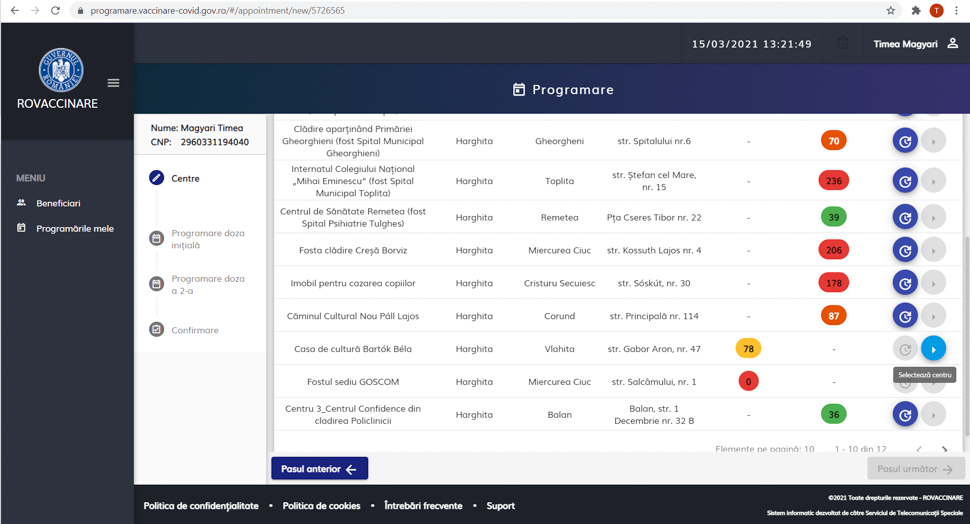Image resolution: width=970 pixels, height=524 pixels.
Task: Click the browser address bar
Action: (450, 11)
